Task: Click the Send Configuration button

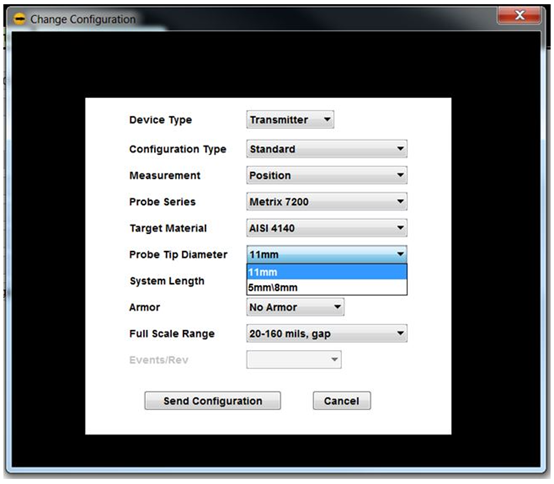Action: coord(213,401)
